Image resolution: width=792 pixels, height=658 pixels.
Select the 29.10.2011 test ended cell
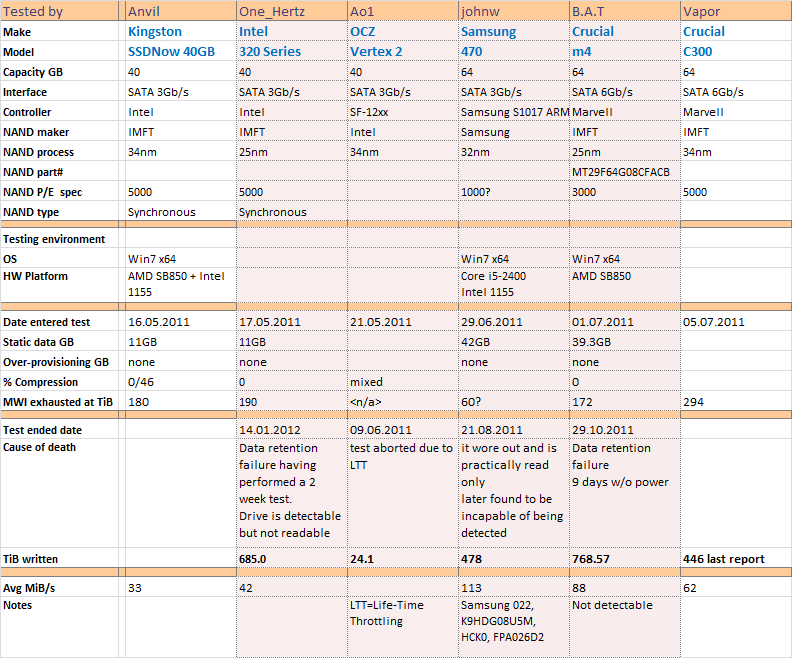coord(625,430)
